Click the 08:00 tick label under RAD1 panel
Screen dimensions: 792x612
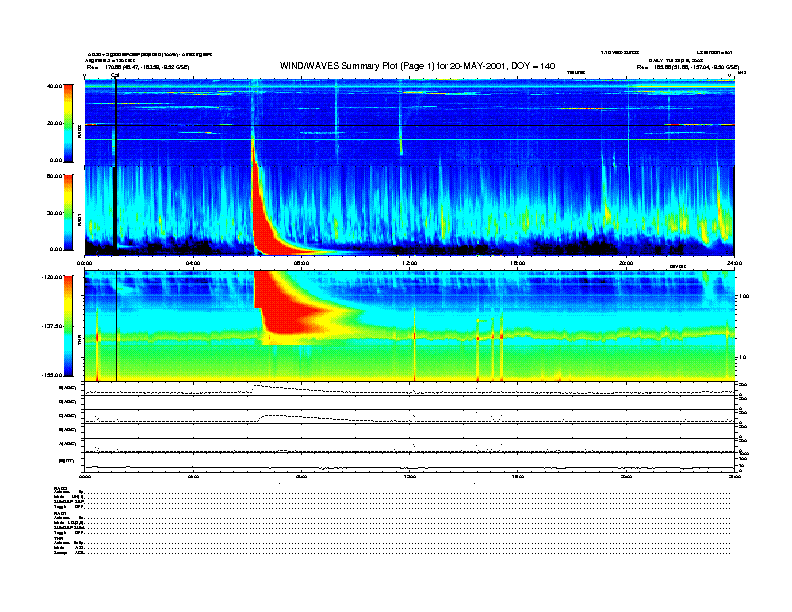click(301, 263)
